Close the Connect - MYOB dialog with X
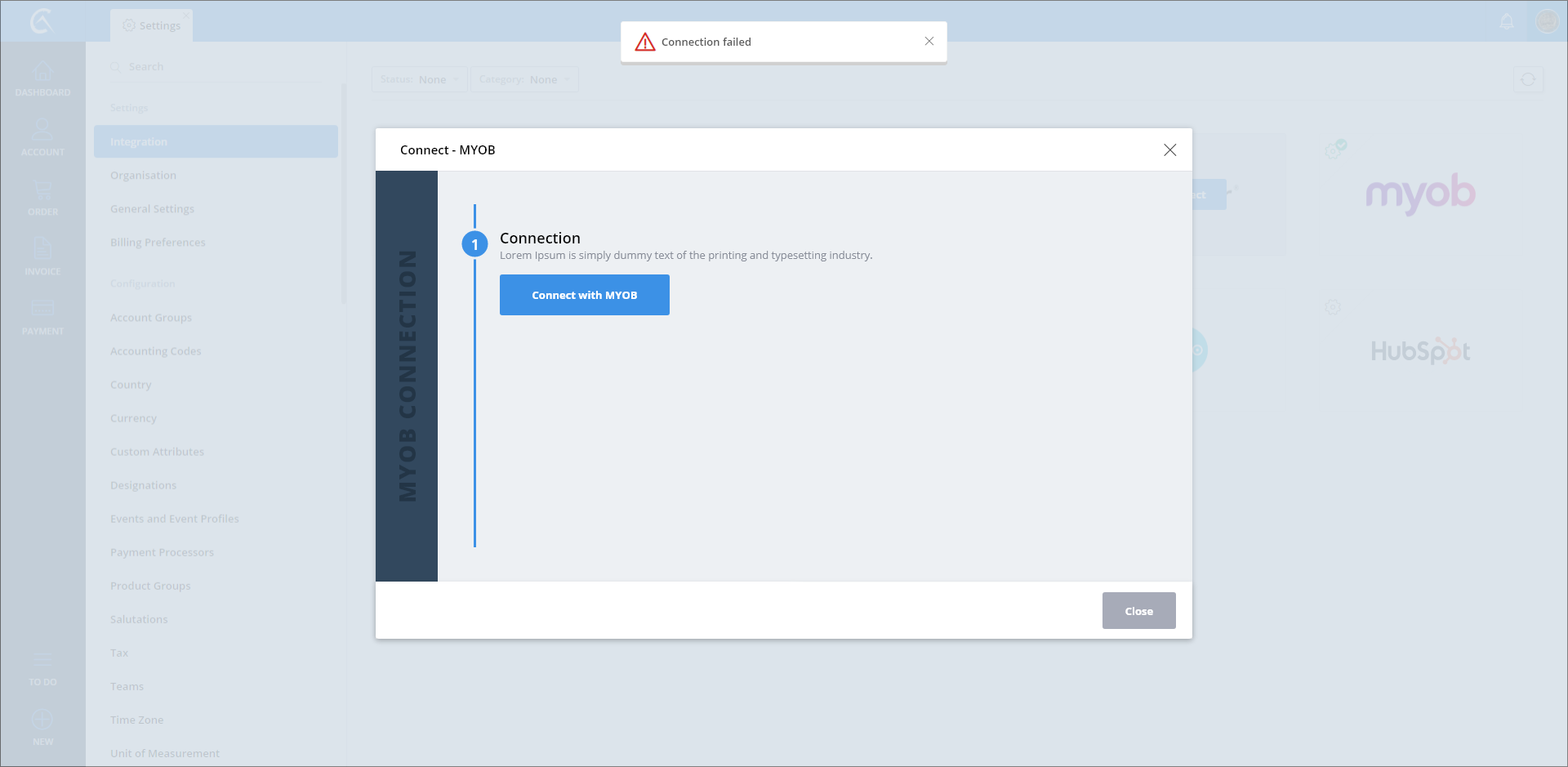Screen dimensions: 1568x767 pyautogui.click(x=1169, y=150)
